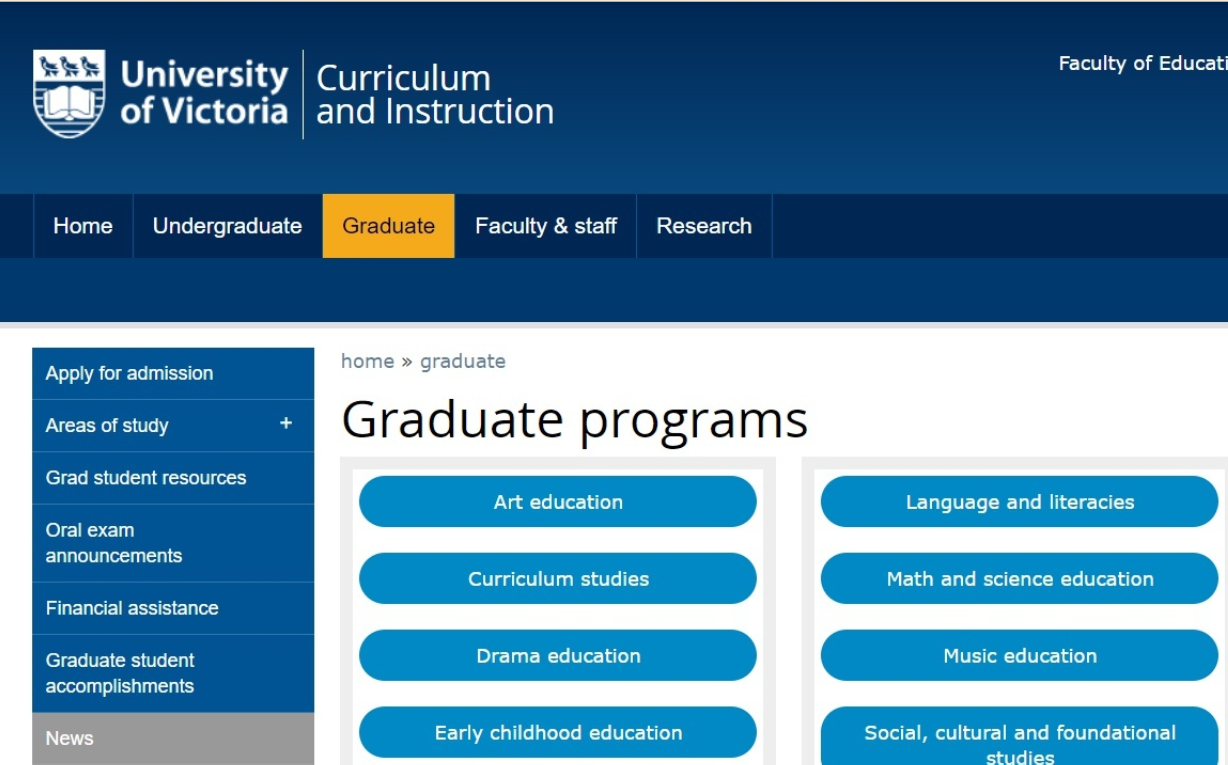
Task: View Oral exam announcements page
Action: click(x=113, y=543)
